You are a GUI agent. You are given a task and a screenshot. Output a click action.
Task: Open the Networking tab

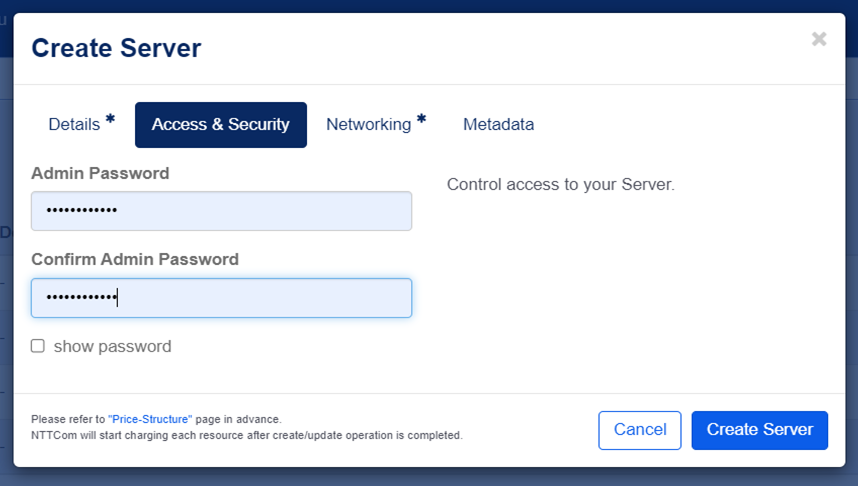(x=368, y=125)
